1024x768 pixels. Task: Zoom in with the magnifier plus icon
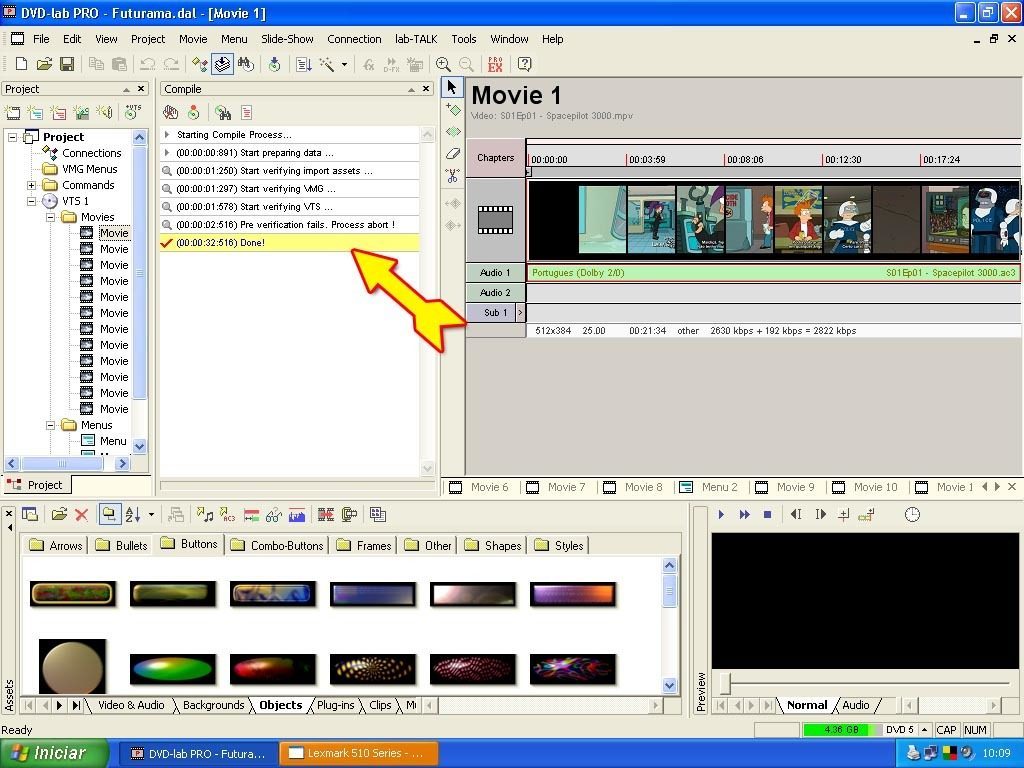443,64
